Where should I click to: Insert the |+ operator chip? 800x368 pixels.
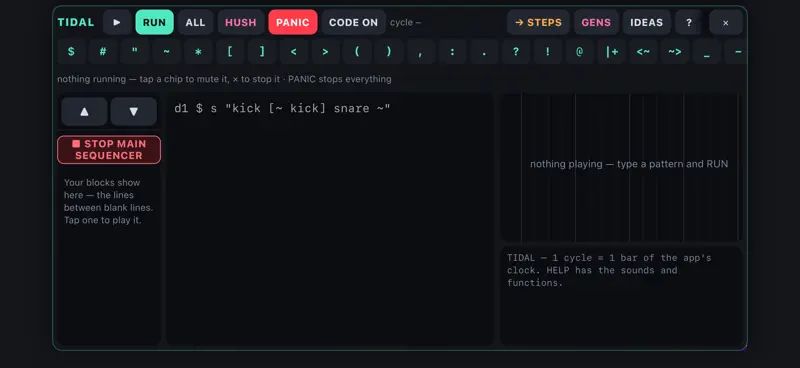[x=612, y=52]
